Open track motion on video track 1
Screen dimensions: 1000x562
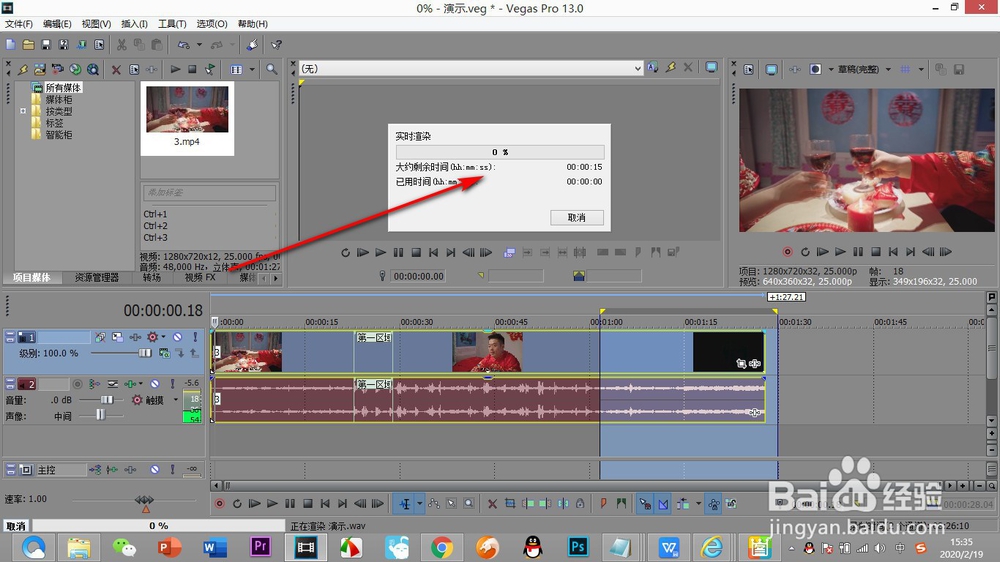pyautogui.click(x=117, y=337)
